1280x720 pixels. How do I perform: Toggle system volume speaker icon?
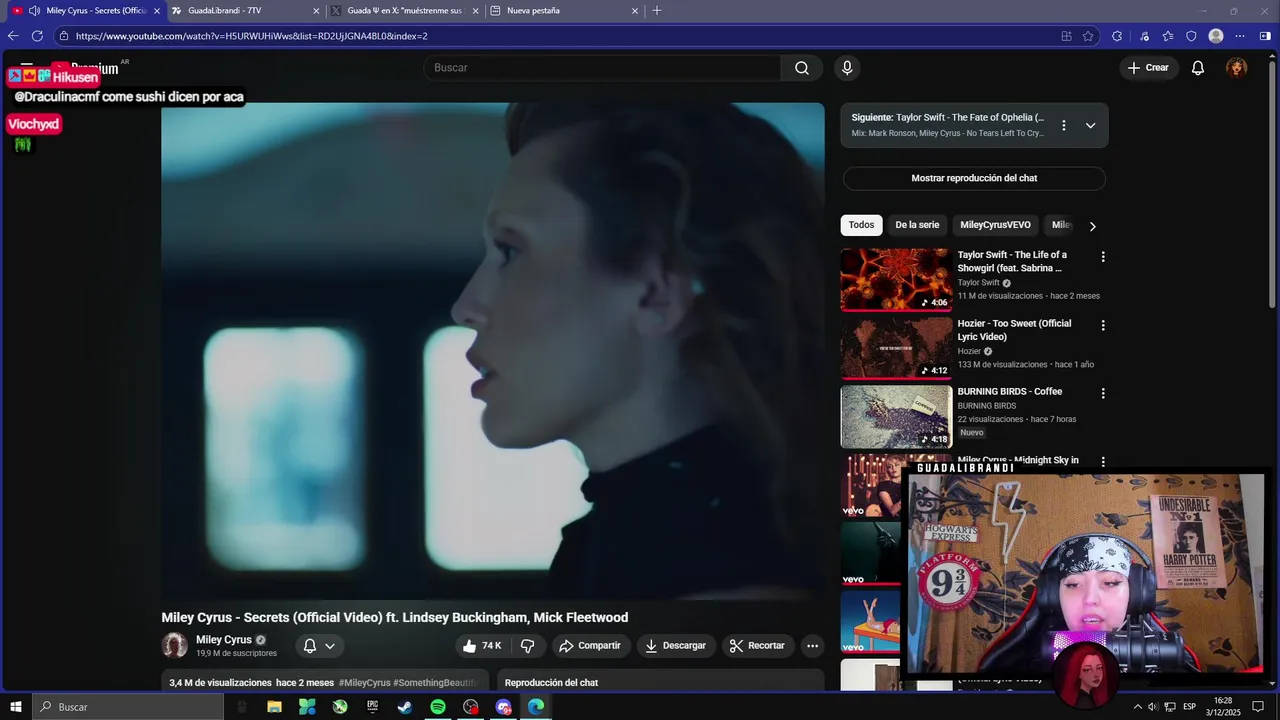[1153, 707]
